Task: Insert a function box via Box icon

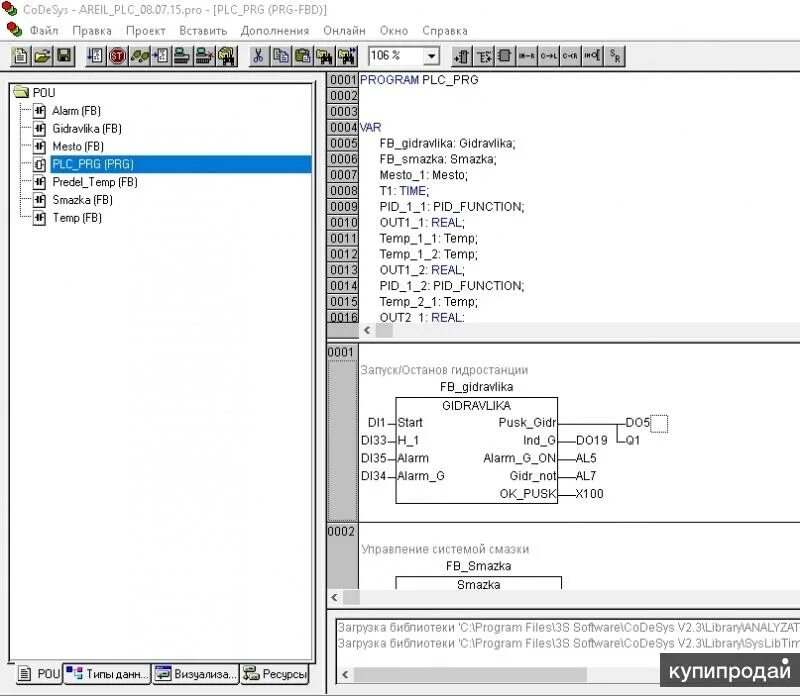Action: [x=505, y=56]
